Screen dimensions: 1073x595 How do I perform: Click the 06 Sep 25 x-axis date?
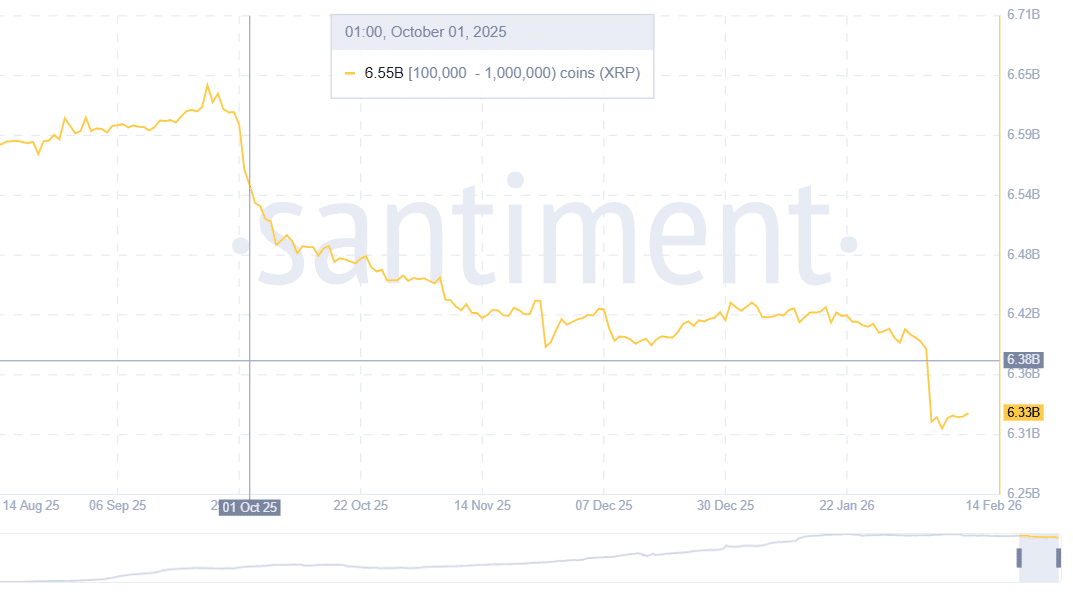117,506
